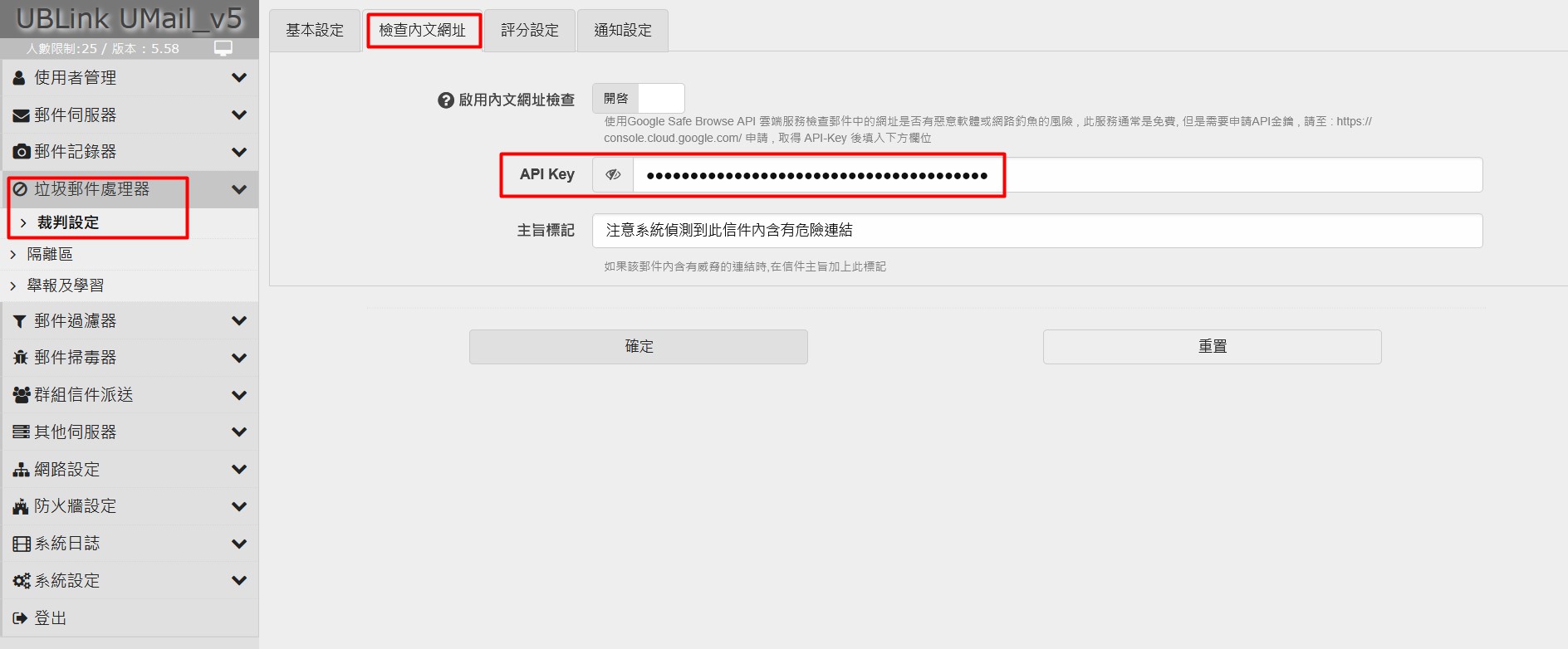Click the 主旨標記 text input field
The height and width of the screenshot is (649, 1568).
click(x=1037, y=231)
